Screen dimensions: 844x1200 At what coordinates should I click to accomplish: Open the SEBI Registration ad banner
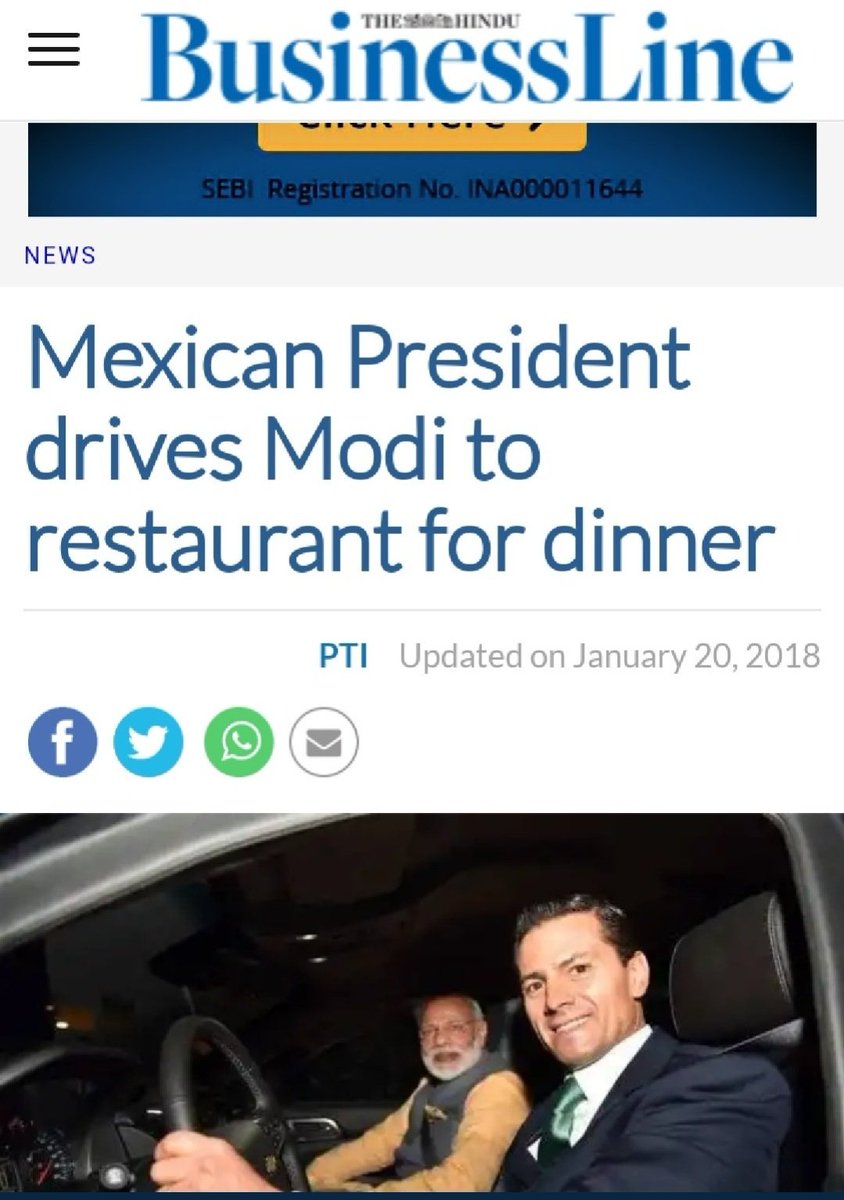(422, 169)
